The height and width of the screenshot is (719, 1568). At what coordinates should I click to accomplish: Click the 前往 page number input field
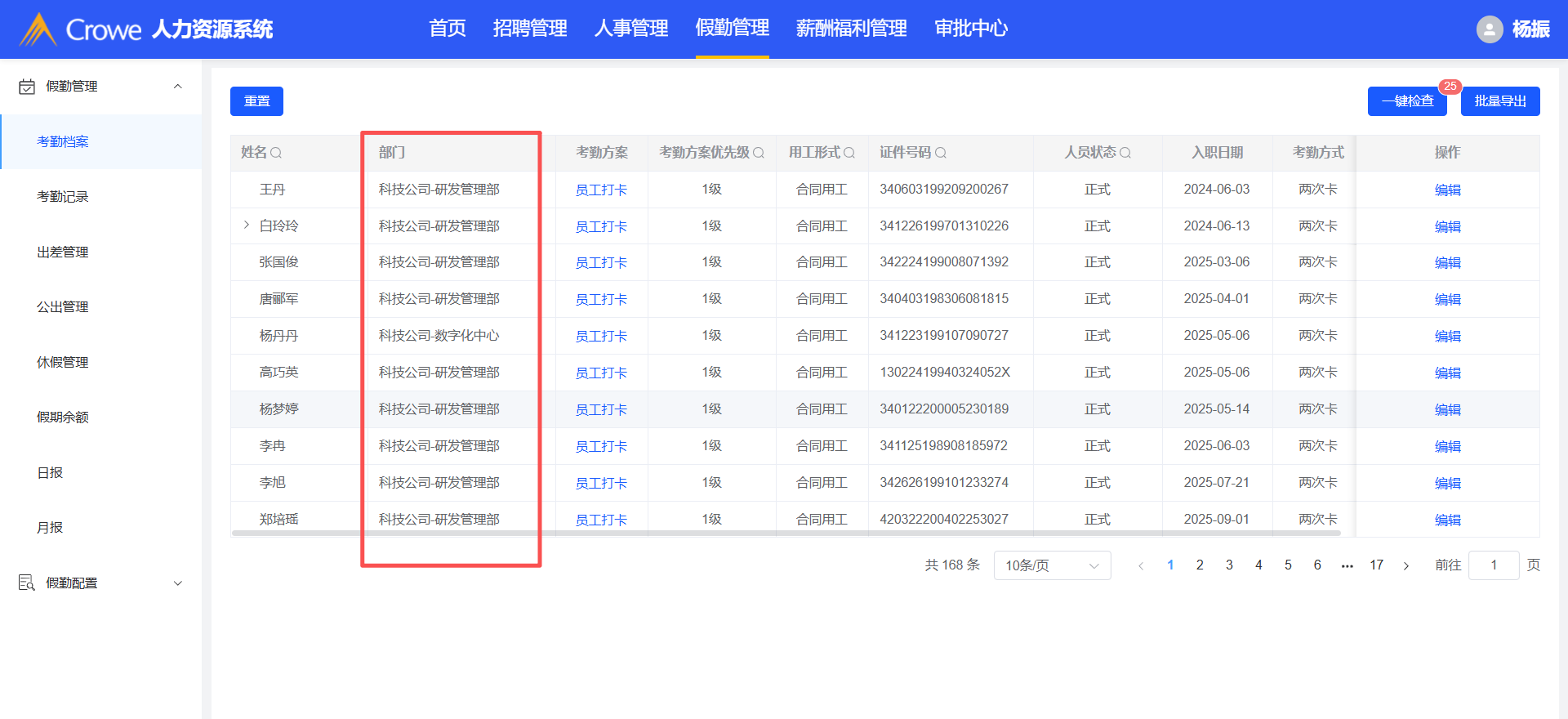point(1493,565)
